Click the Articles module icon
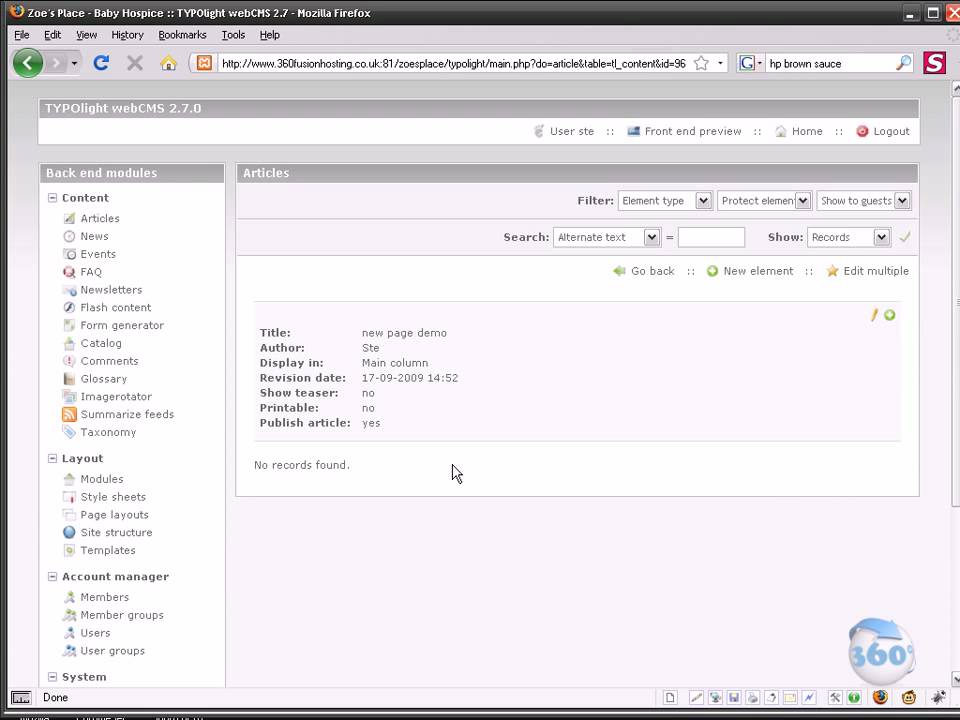 69,219
